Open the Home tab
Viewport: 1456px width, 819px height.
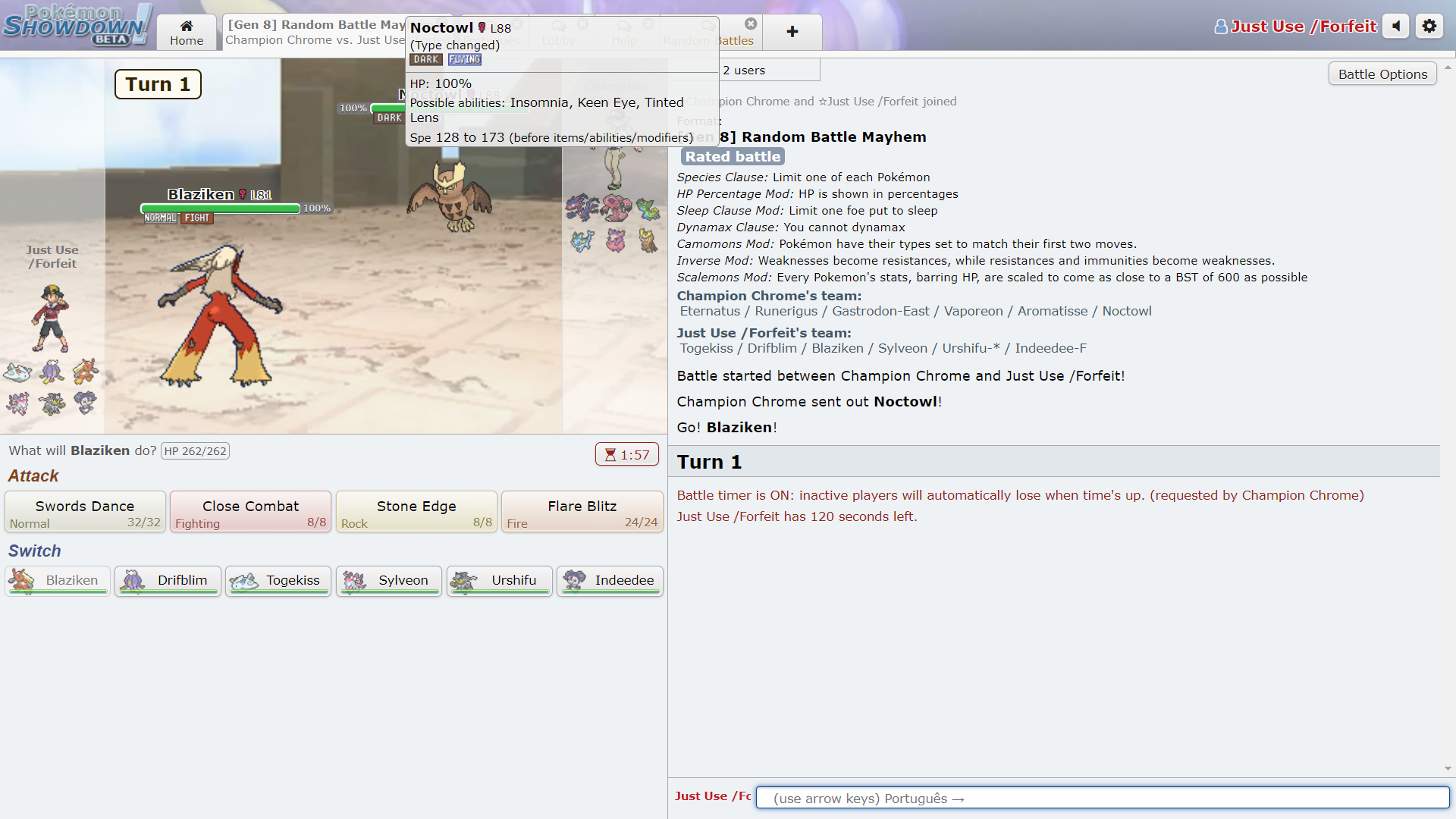187,32
